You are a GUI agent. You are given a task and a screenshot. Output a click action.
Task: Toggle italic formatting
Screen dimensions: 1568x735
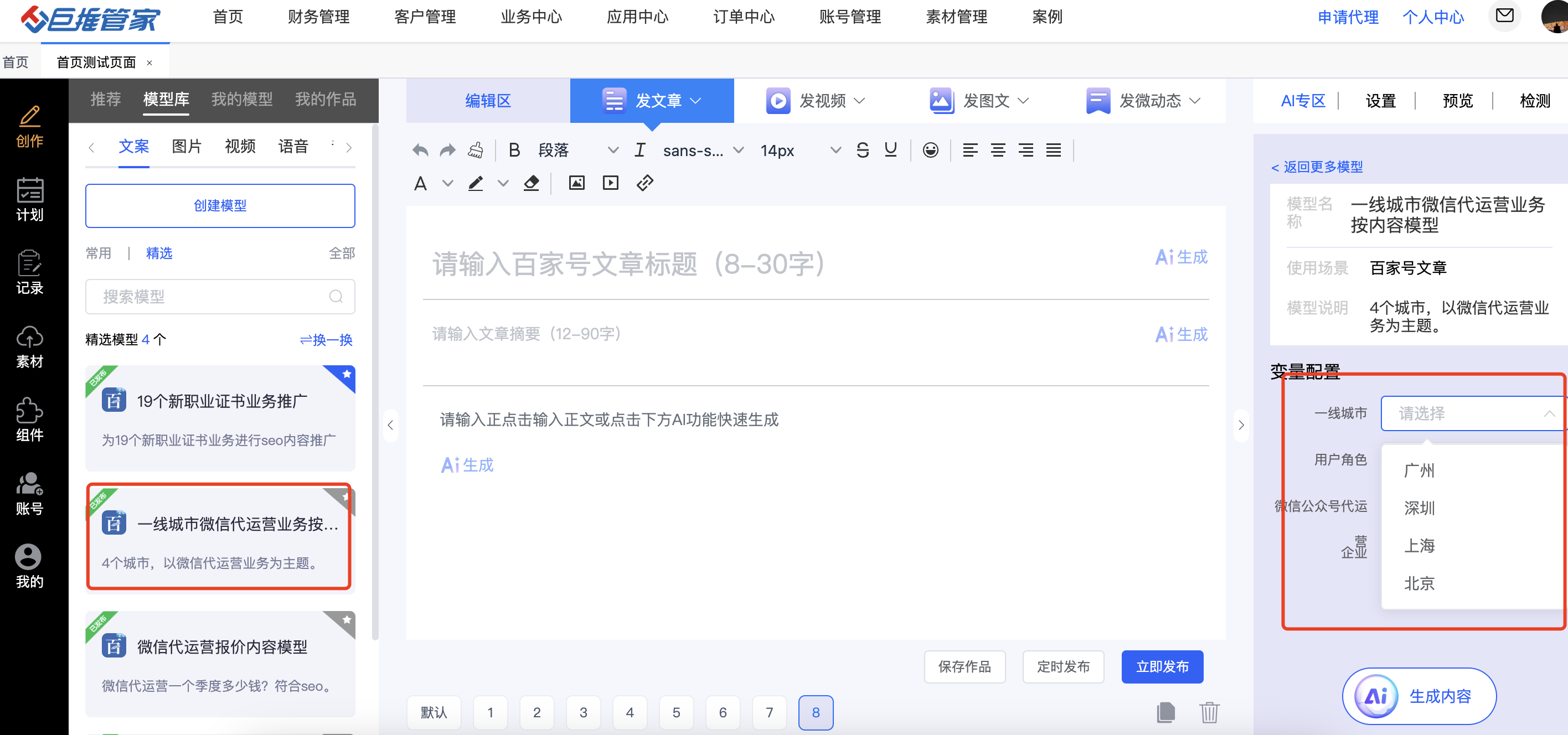pos(639,151)
